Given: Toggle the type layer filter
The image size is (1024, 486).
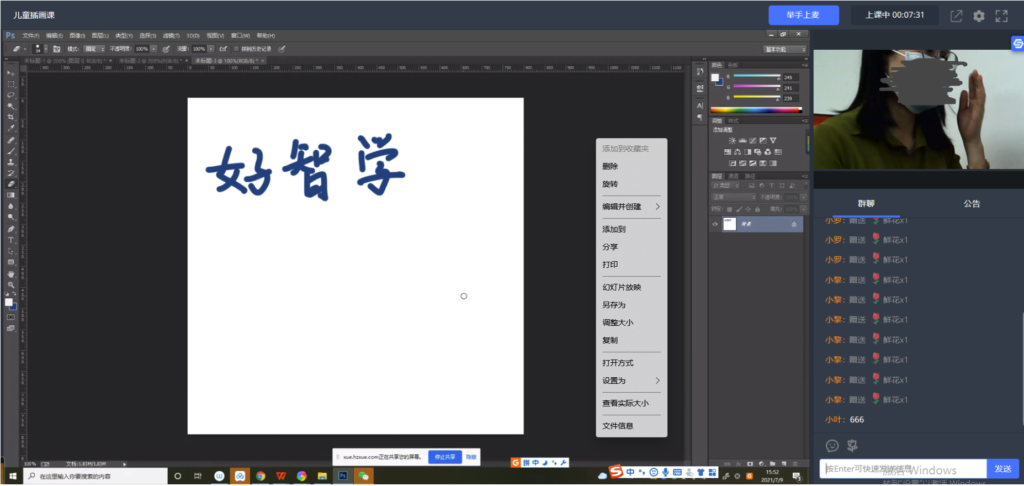Looking at the screenshot, I should point(772,186).
